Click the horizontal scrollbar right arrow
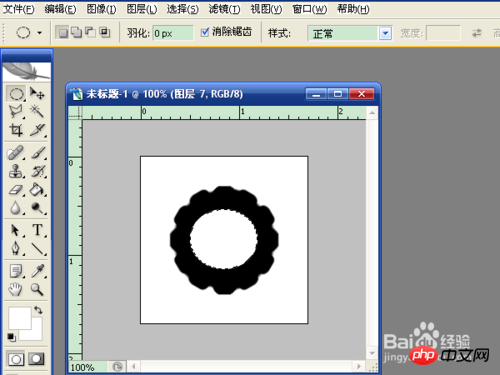The width and height of the screenshot is (500, 375). 359,367
